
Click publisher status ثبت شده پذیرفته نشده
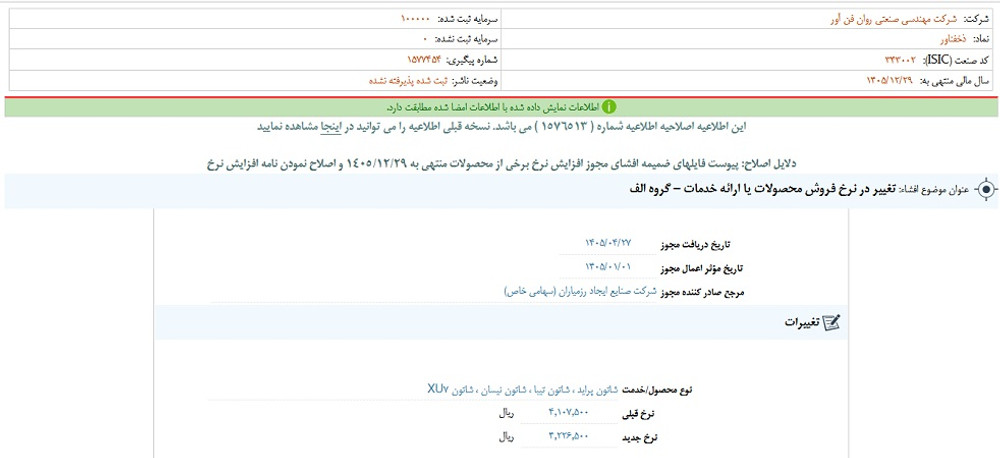coord(409,81)
